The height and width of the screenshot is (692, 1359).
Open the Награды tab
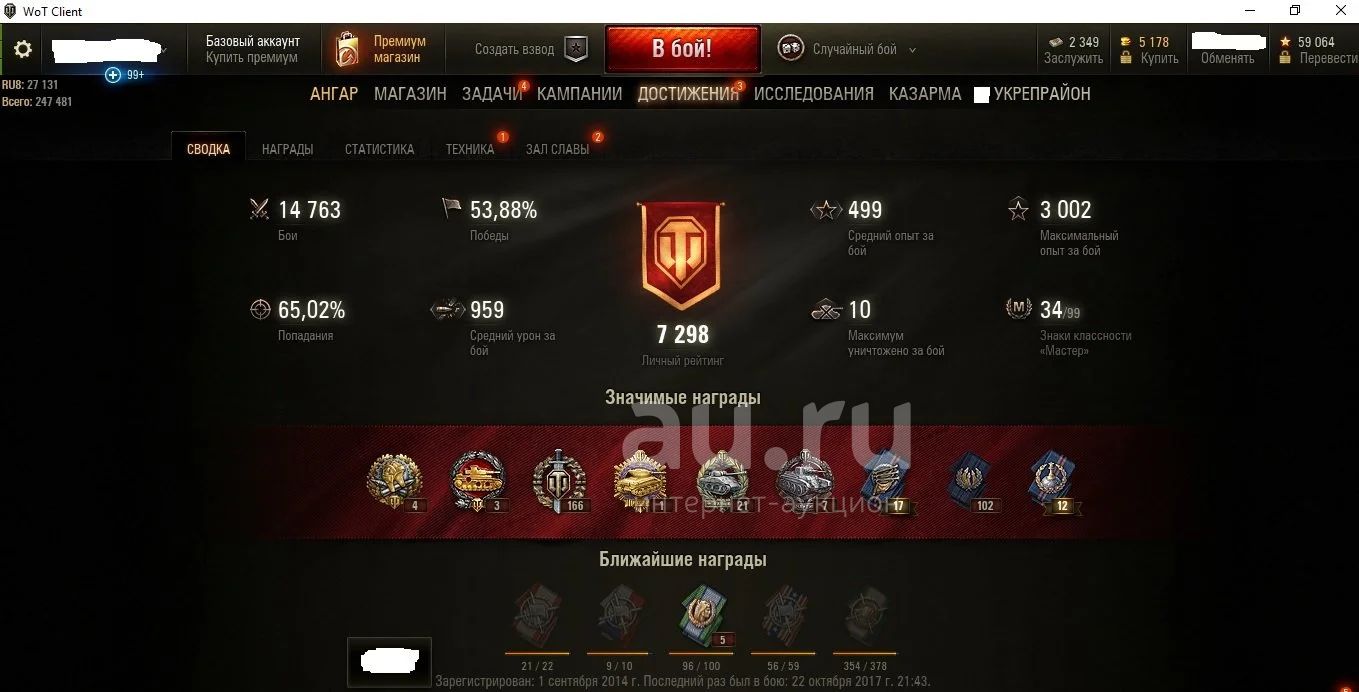[287, 149]
